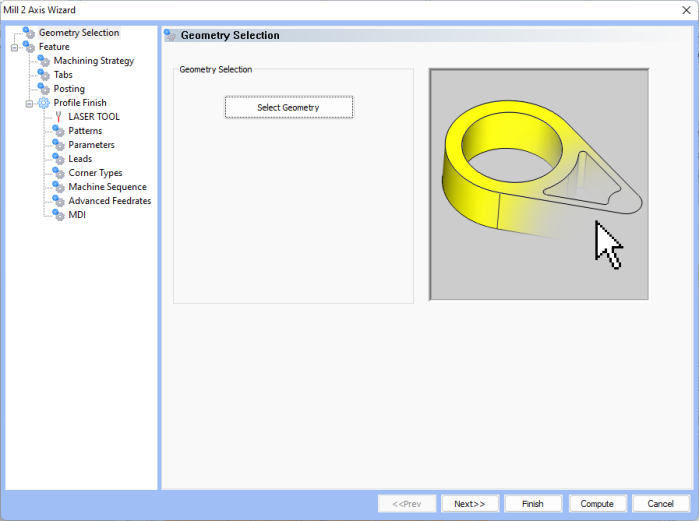Viewport: 699px width, 521px height.
Task: Click the Corner Types gear icon
Action: pos(58,173)
